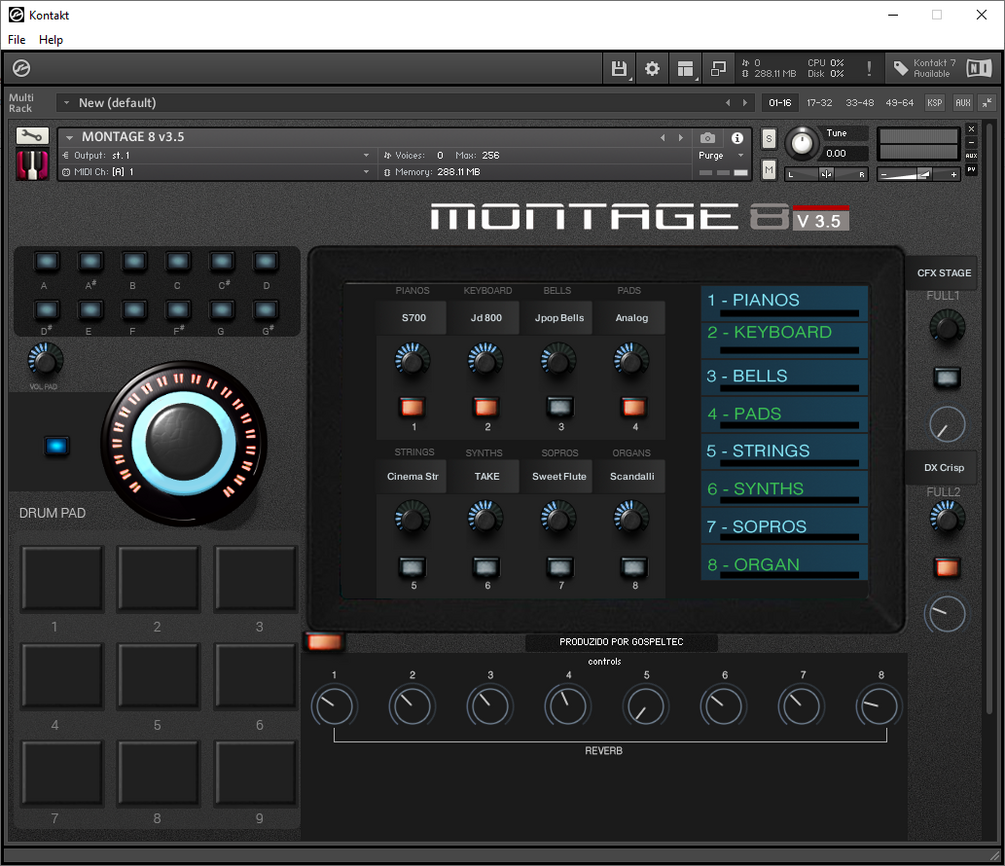Open the Help menu

click(51, 40)
